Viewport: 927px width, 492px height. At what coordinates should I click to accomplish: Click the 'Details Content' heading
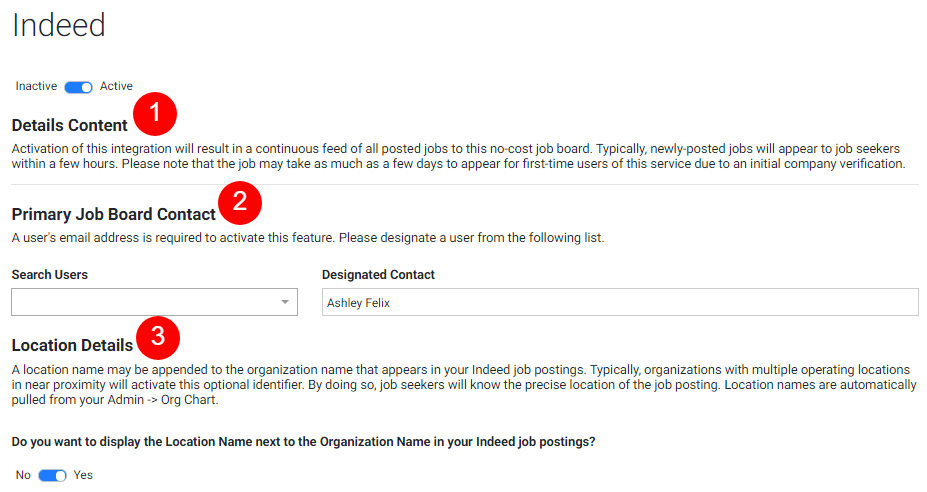[x=70, y=125]
